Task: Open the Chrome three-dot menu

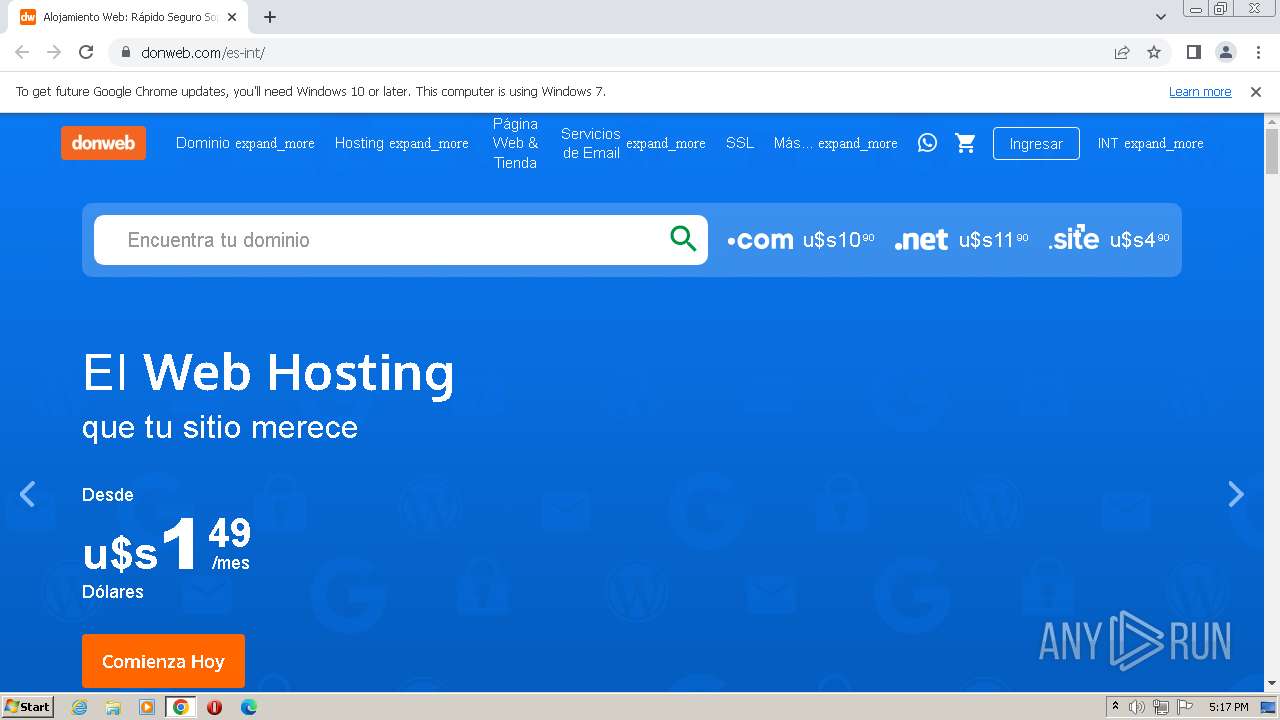Action: [x=1258, y=52]
